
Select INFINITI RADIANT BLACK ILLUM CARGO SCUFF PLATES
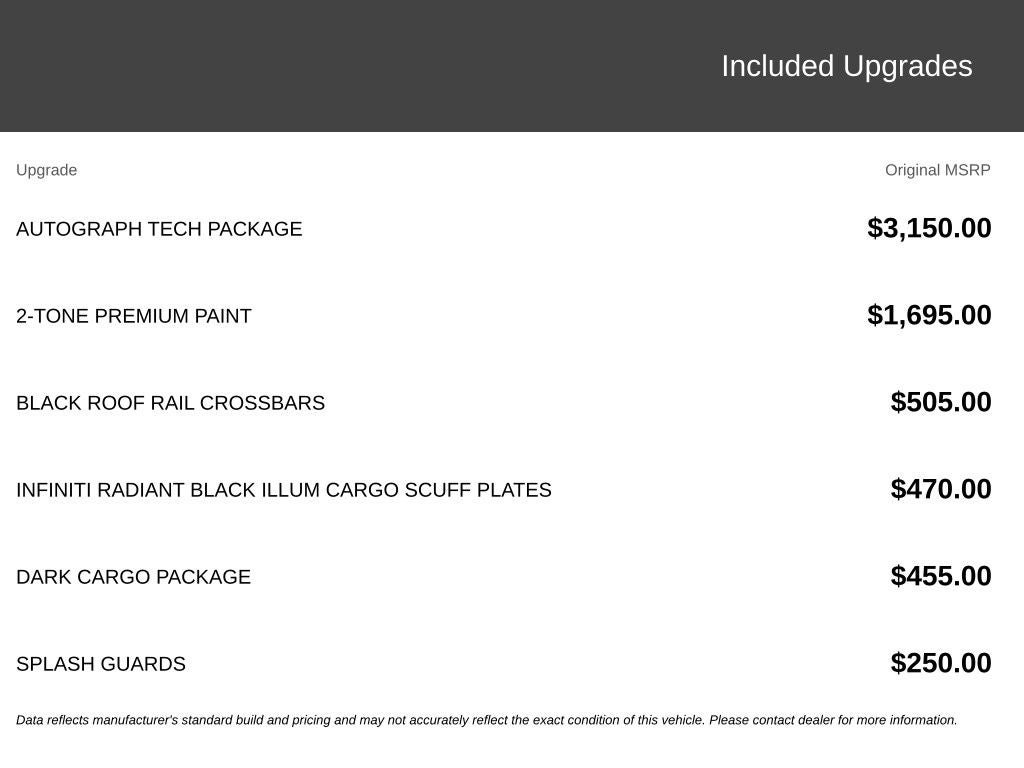pos(283,490)
